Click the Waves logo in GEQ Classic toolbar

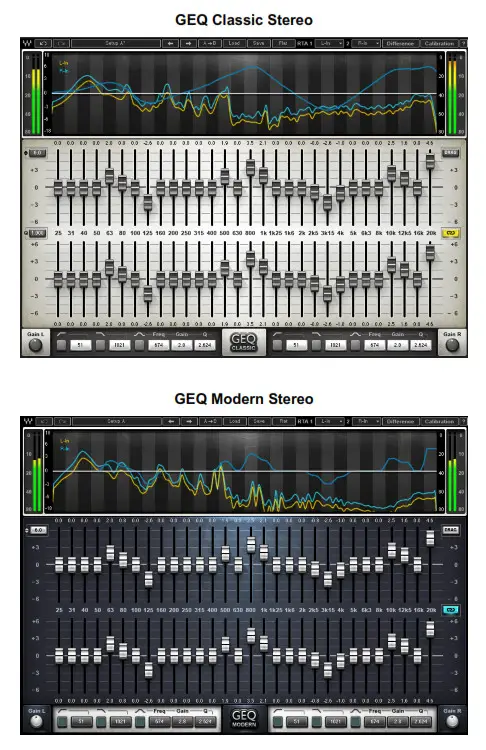28,44
